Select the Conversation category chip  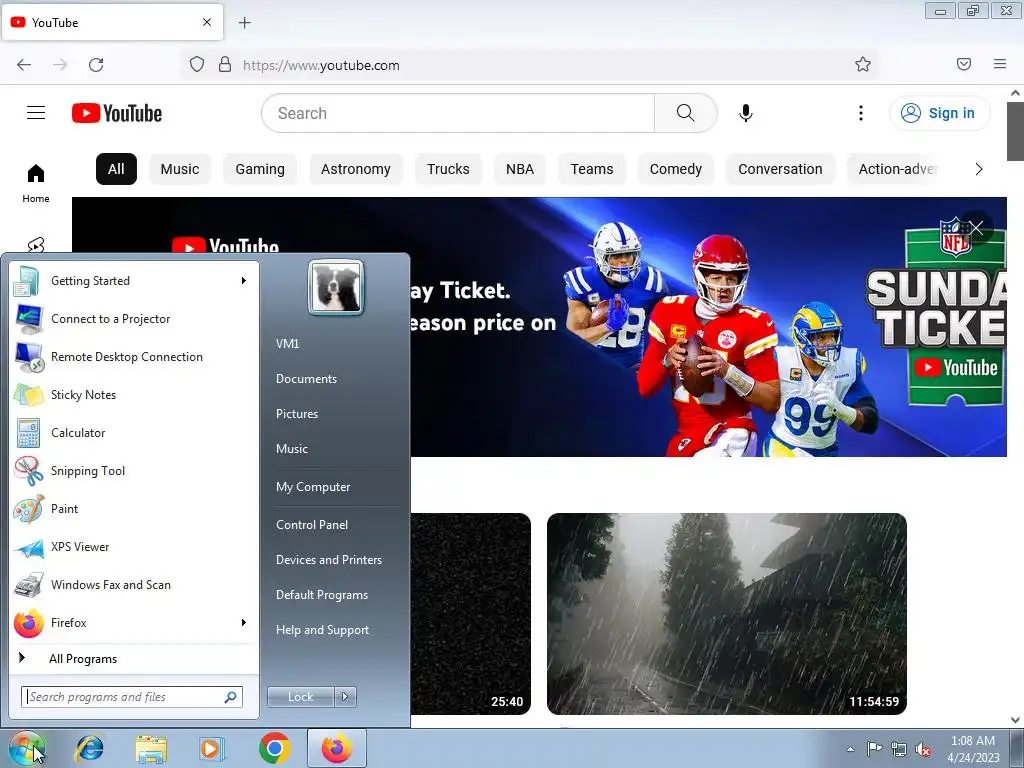point(780,169)
